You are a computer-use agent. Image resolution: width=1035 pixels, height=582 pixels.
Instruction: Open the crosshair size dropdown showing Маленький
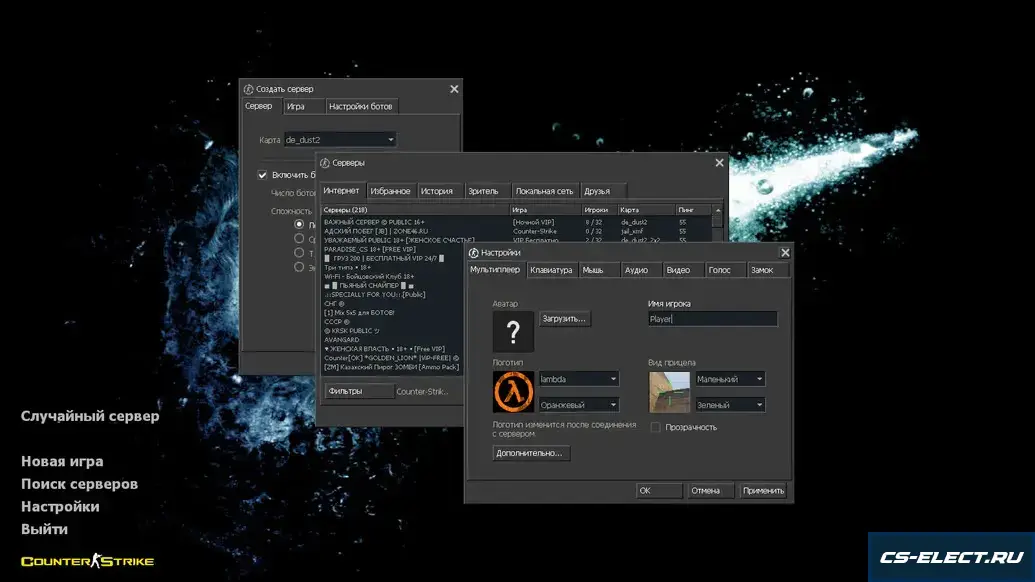pos(730,379)
